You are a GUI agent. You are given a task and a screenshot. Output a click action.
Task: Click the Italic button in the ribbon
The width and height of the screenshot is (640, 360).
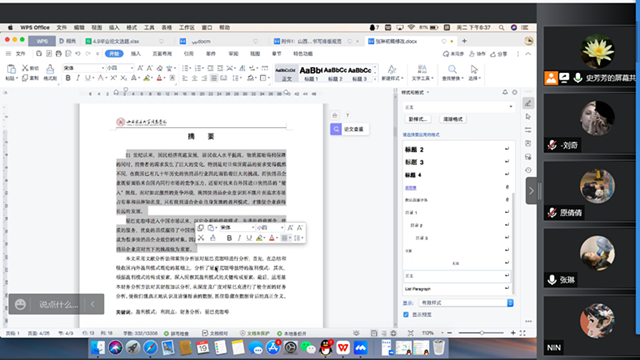coord(78,78)
